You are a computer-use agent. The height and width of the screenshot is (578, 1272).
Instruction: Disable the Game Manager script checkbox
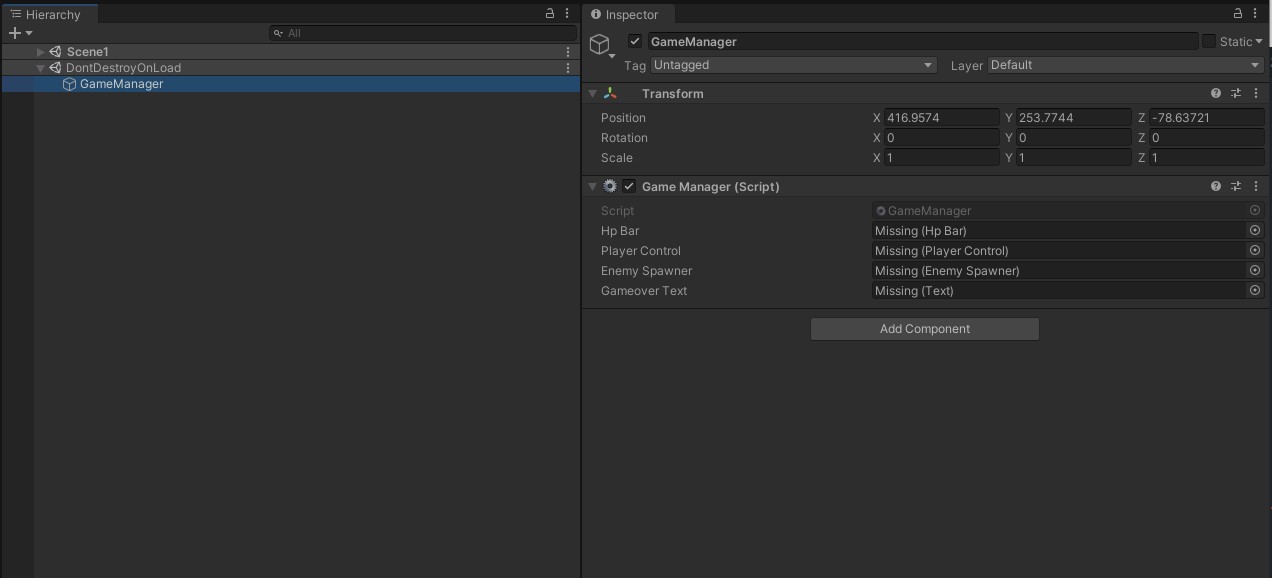pos(629,186)
